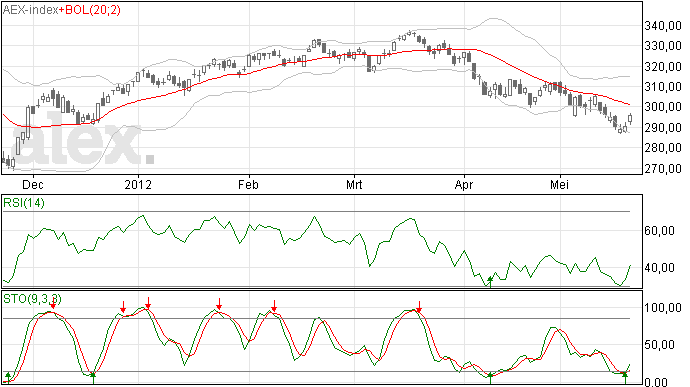This screenshot has width=690, height=387.
Task: Click the Dec date axis label
Action: tap(33, 184)
